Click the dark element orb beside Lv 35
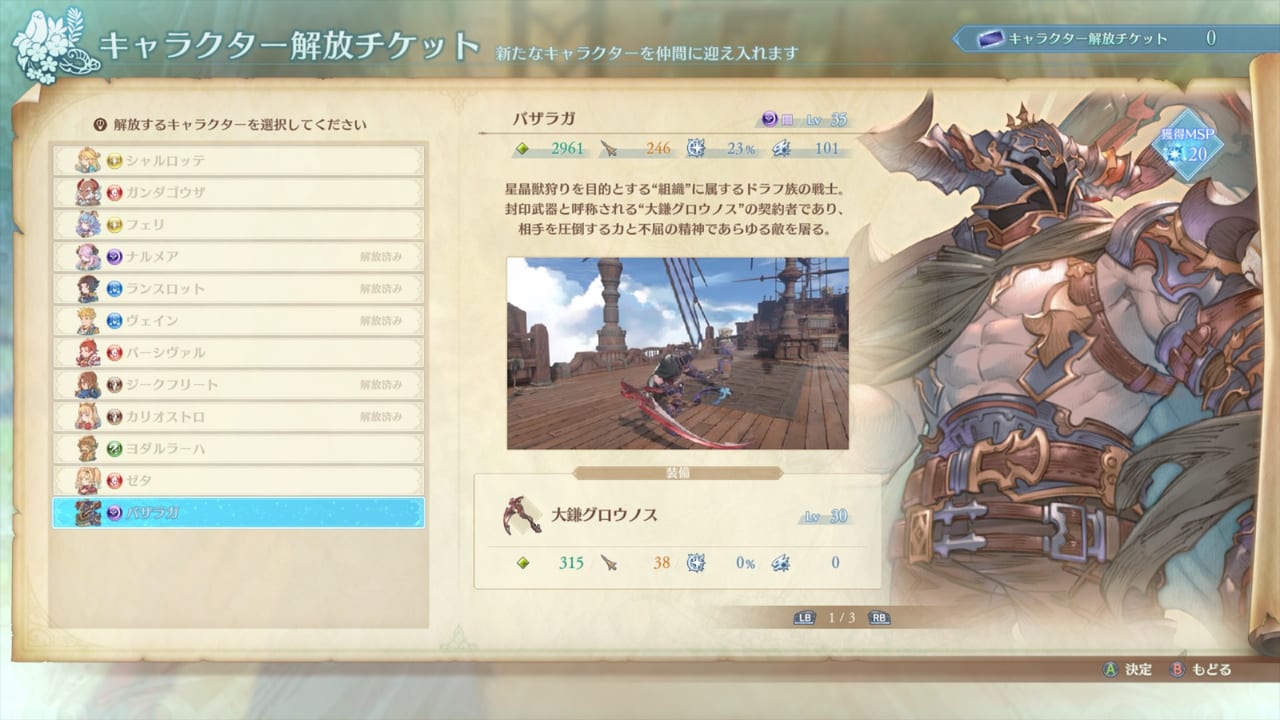The image size is (1280, 720). (770, 119)
